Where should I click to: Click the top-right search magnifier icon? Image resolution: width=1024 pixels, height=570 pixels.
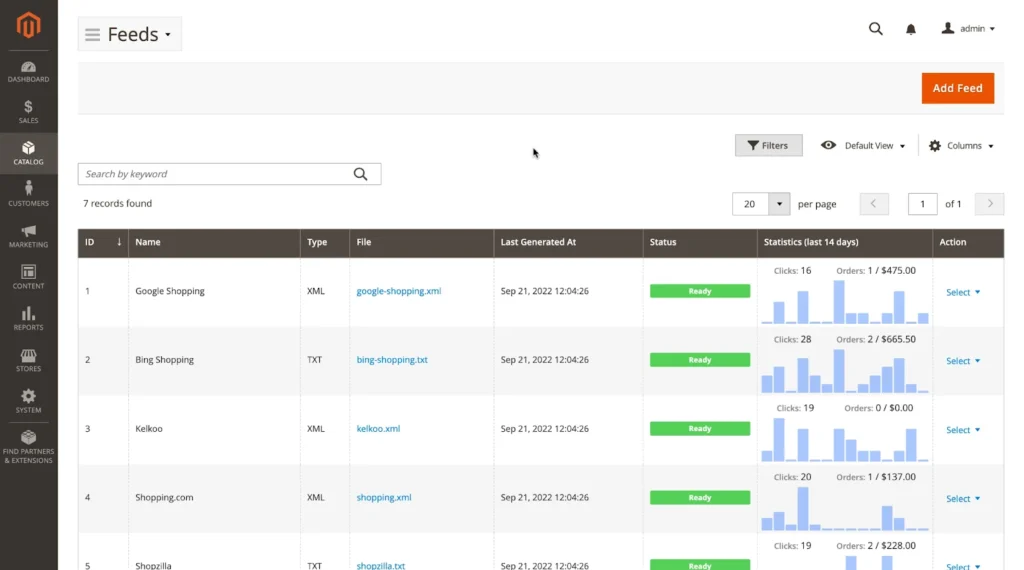(x=875, y=29)
